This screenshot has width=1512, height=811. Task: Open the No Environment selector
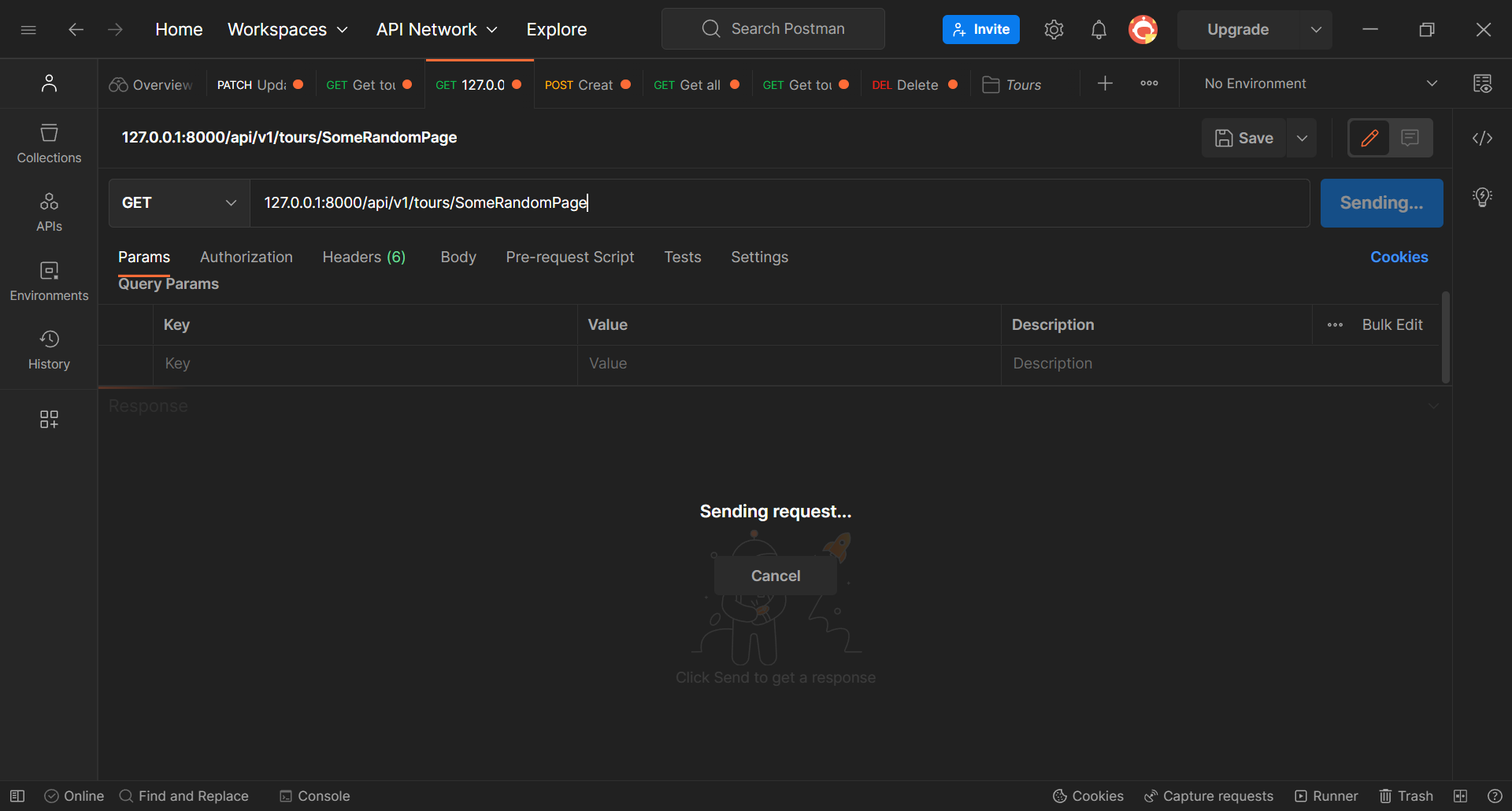(x=1321, y=83)
